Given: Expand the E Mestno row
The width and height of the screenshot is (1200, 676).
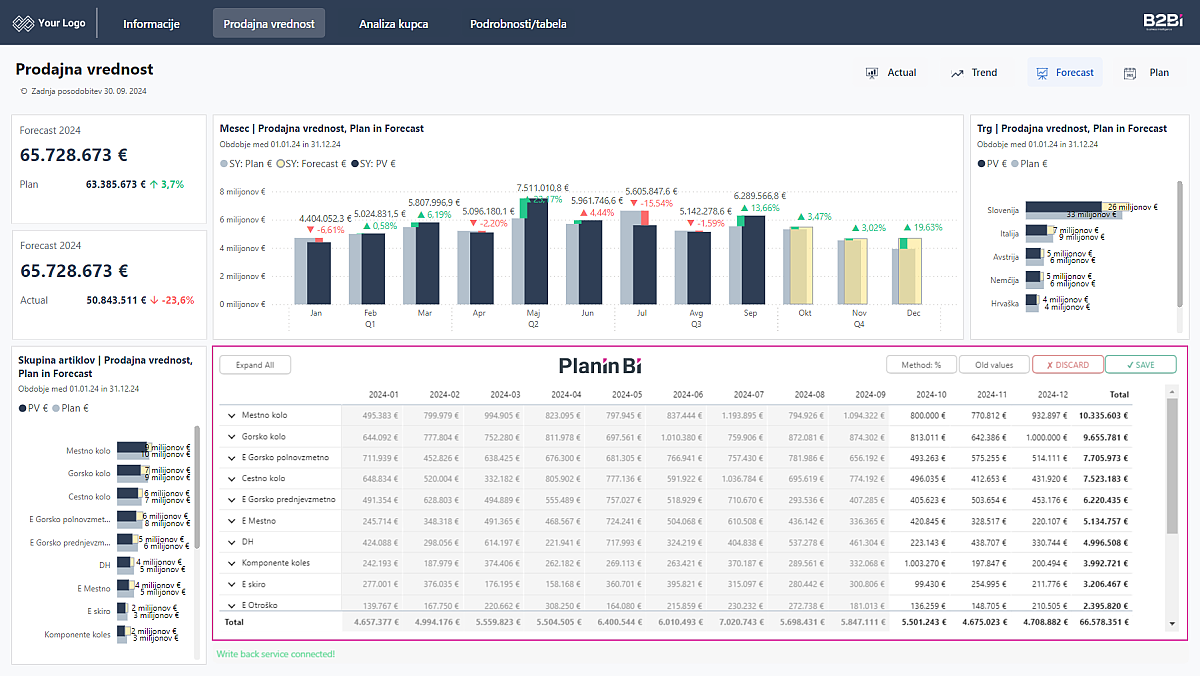Looking at the screenshot, I should pos(232,520).
